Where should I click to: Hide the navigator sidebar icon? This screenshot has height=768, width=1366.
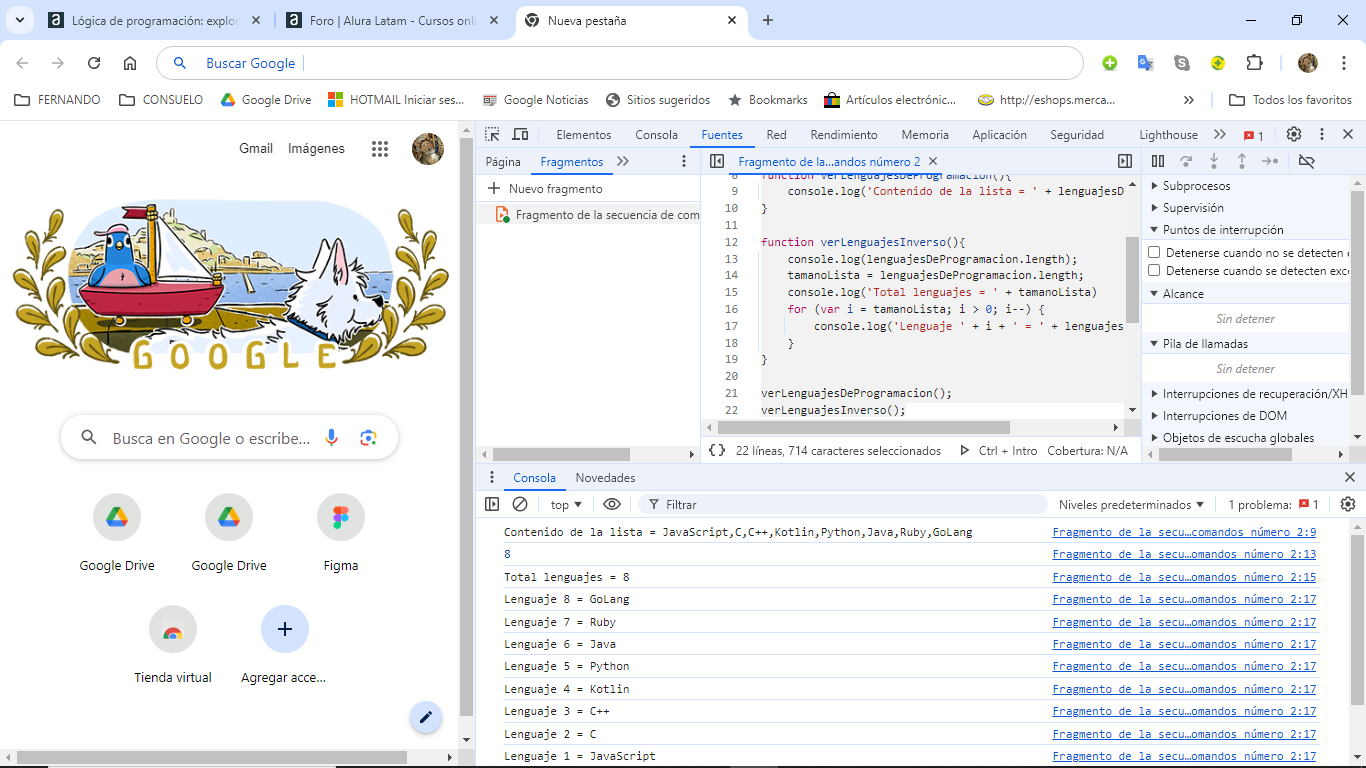[716, 161]
